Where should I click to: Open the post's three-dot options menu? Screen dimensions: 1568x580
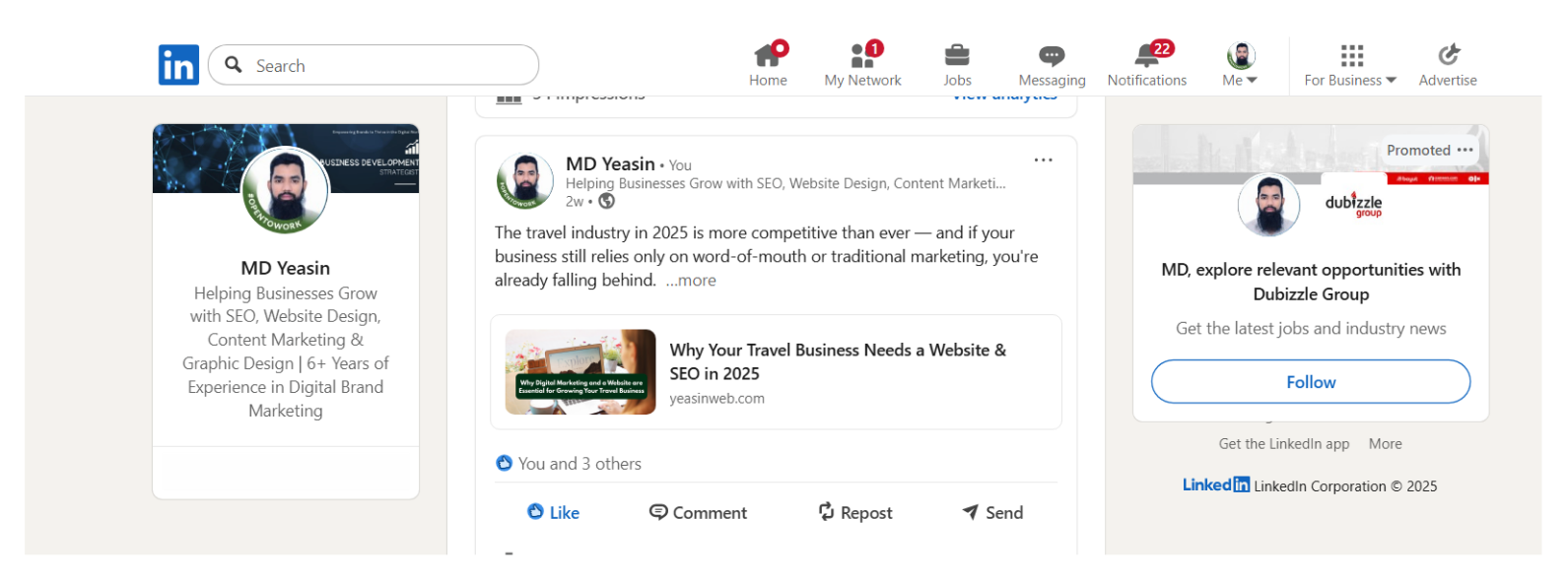coord(1043,160)
